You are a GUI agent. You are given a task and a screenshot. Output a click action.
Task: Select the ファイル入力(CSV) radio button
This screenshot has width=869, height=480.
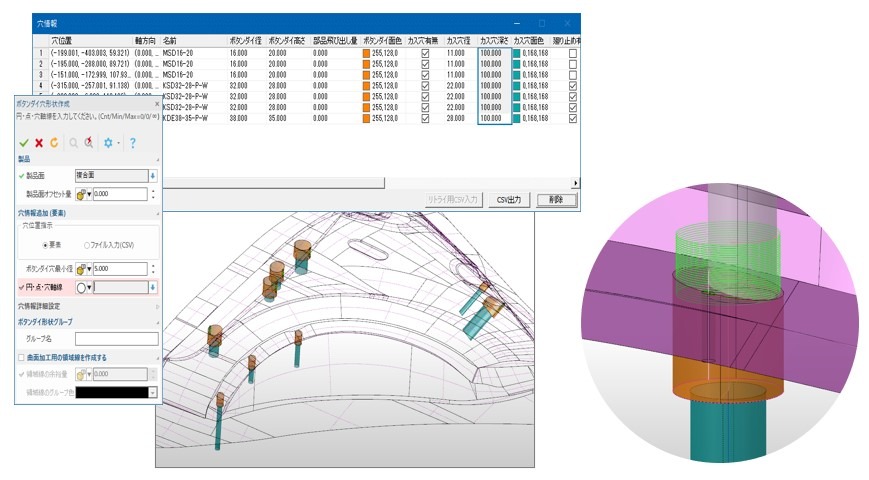(x=87, y=243)
